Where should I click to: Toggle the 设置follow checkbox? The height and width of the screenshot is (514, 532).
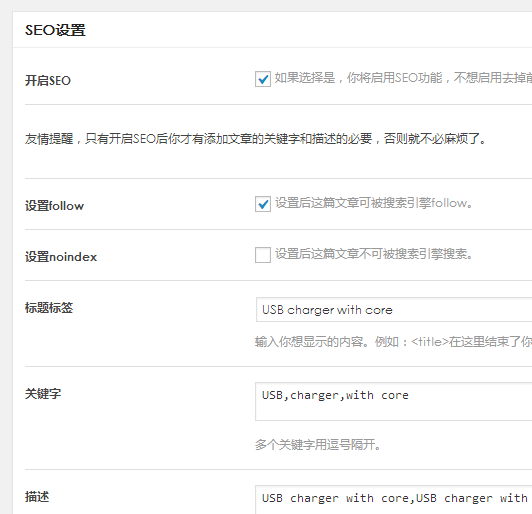point(263,204)
